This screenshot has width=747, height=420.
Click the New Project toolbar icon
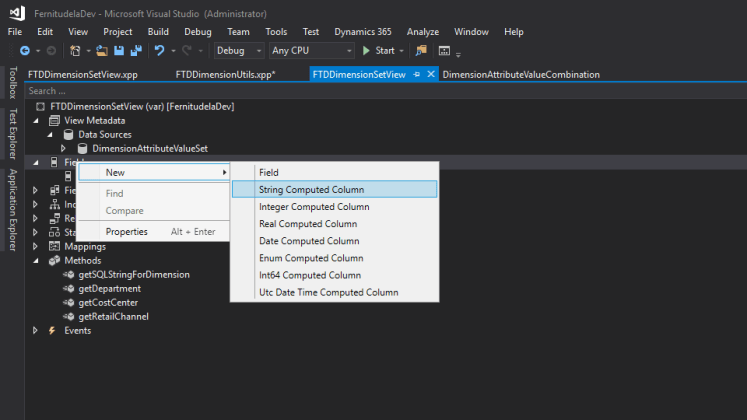click(x=75, y=50)
